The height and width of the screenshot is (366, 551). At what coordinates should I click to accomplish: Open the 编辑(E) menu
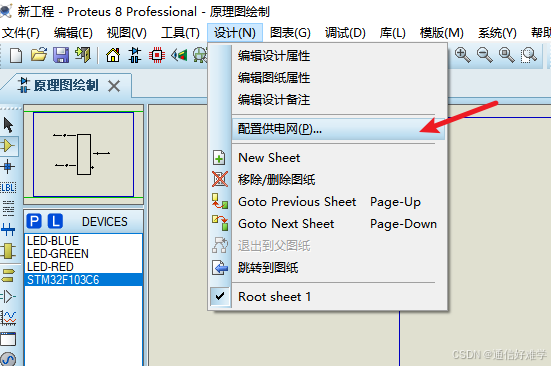click(73, 33)
